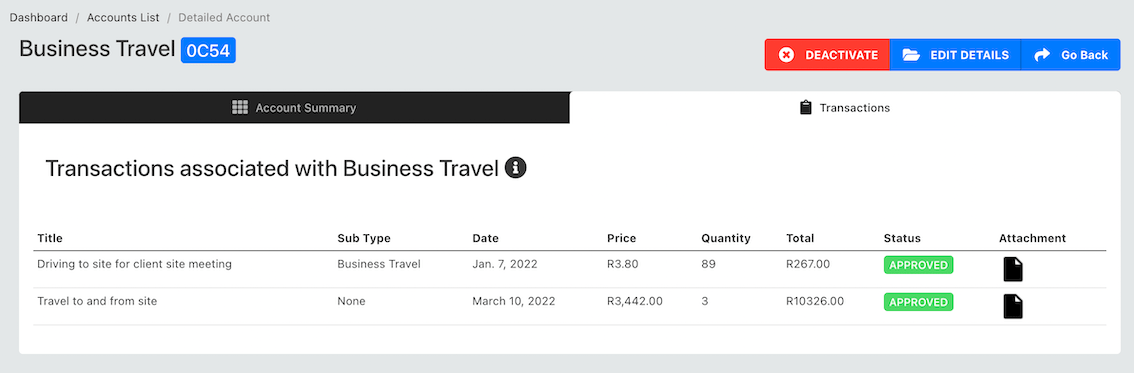Open Edit Details for the account
Image resolution: width=1134 pixels, height=373 pixels.
955,55
